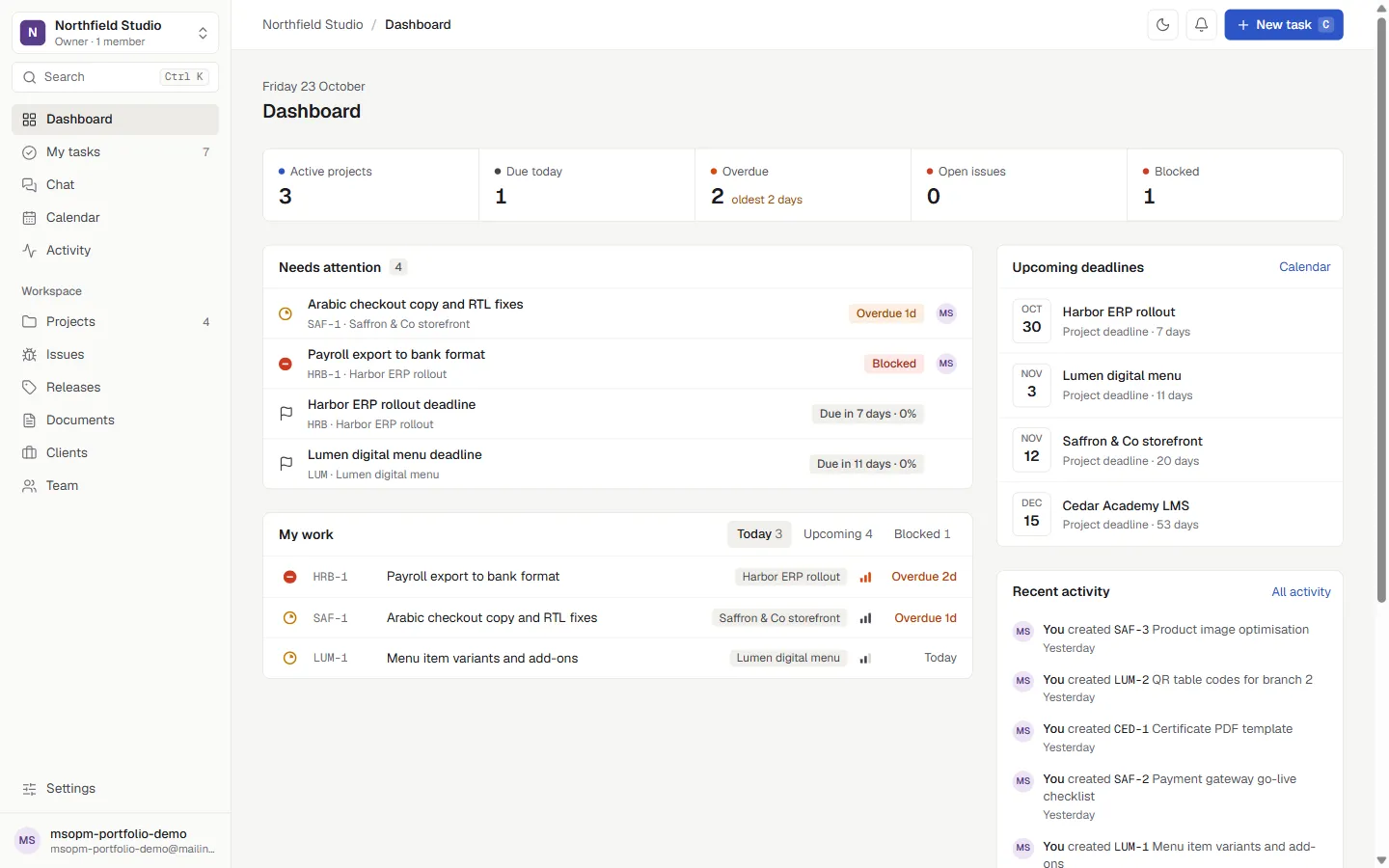Viewport: 1389px width, 868px height.
Task: Click the Calendar icon in sidebar
Action: [x=29, y=218]
